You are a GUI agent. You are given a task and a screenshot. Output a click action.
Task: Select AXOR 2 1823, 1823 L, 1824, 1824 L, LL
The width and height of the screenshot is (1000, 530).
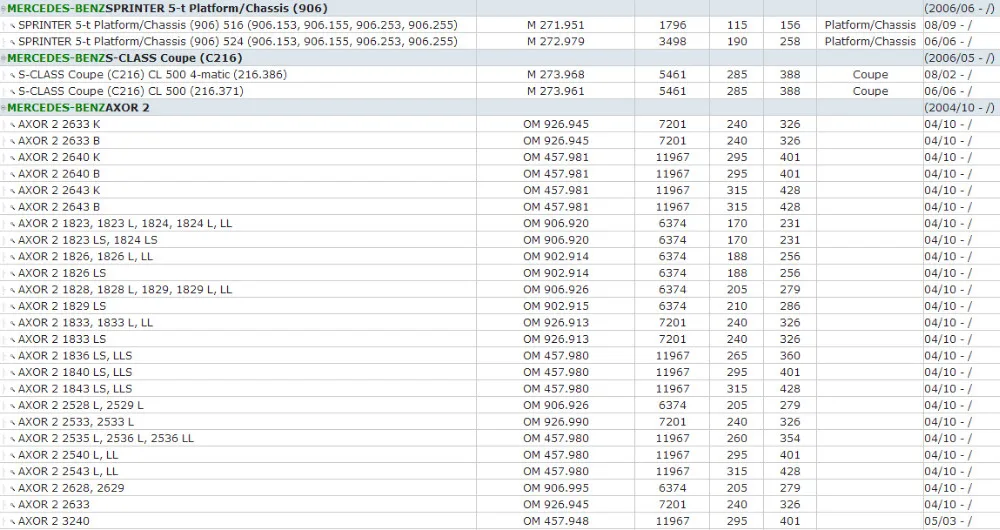pyautogui.click(x=125, y=223)
